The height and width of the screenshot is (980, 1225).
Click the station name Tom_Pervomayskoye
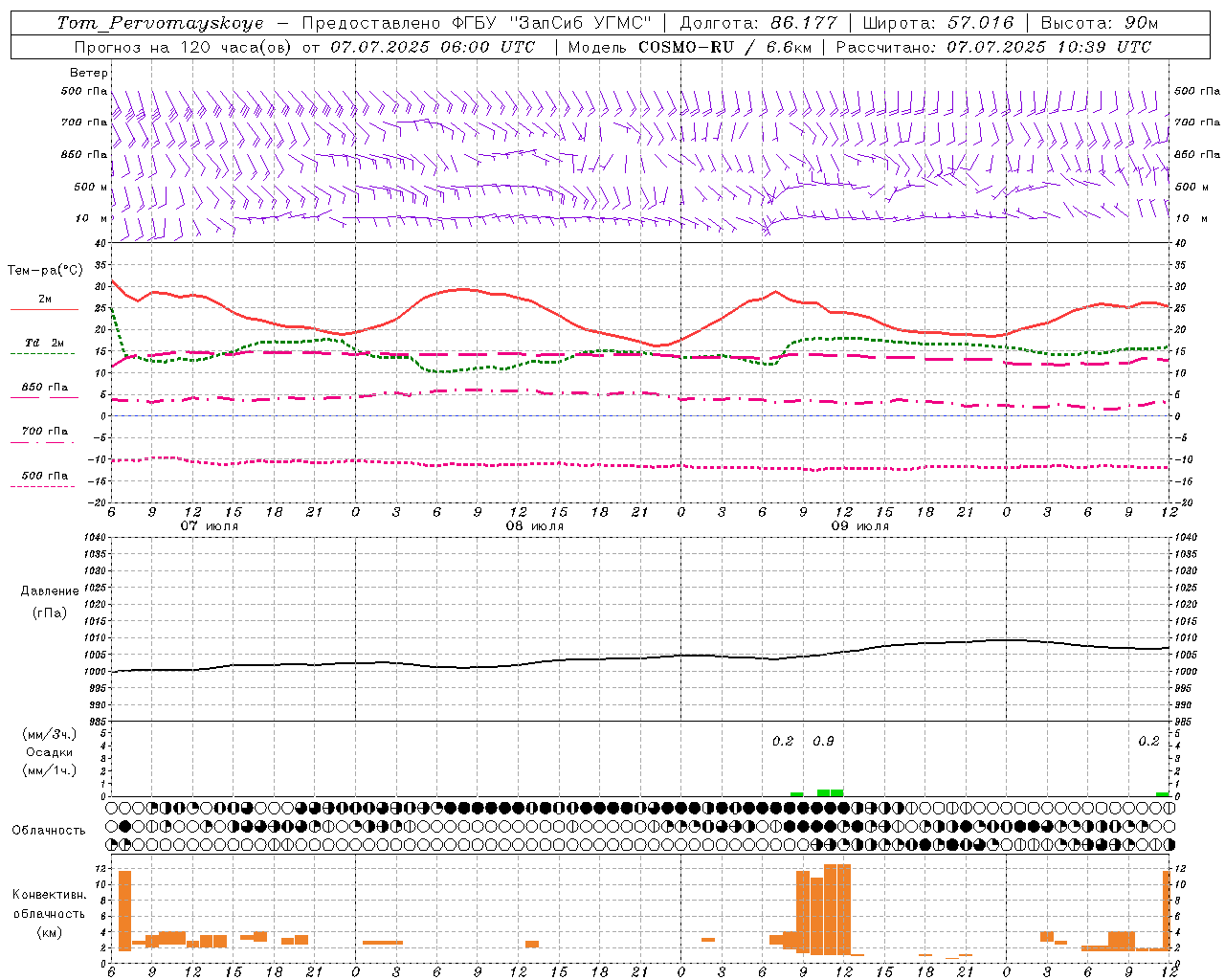(160, 23)
